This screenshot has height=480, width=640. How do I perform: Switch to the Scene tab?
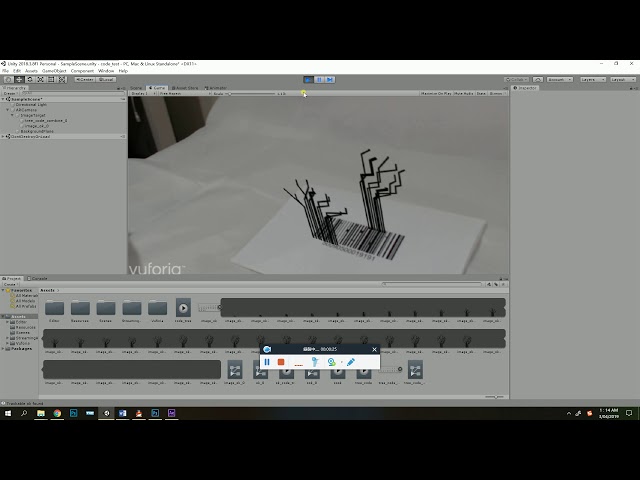136,88
